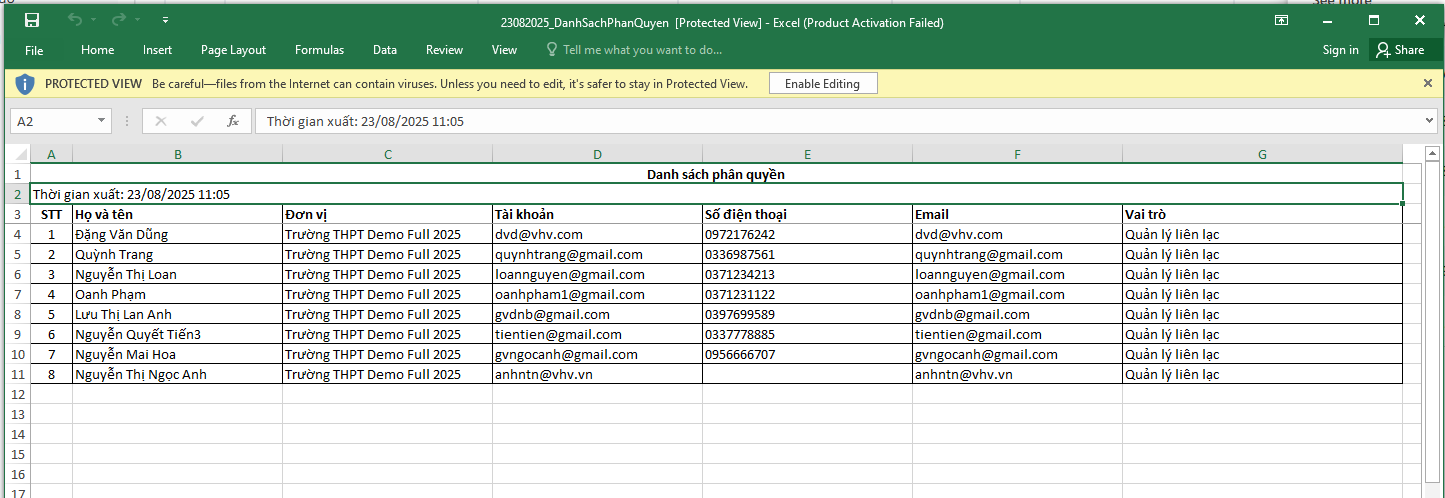1445x498 pixels.
Task: Click the Share person icon
Action: pyautogui.click(x=1383, y=50)
